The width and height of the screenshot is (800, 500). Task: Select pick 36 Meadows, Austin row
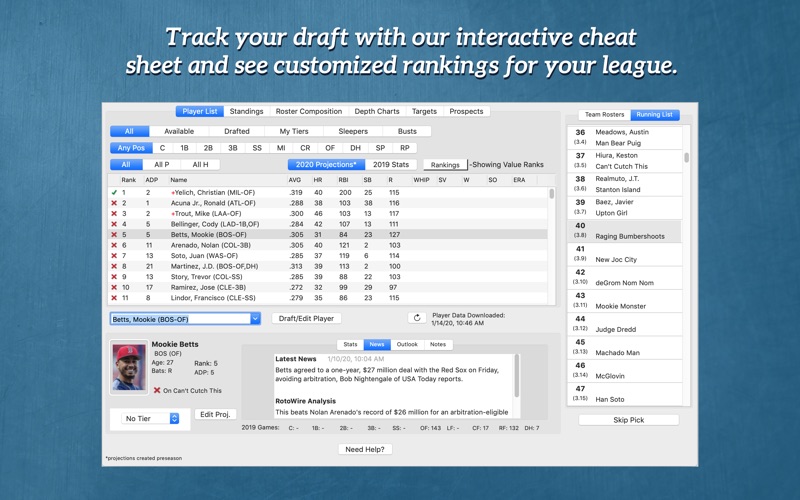624,138
